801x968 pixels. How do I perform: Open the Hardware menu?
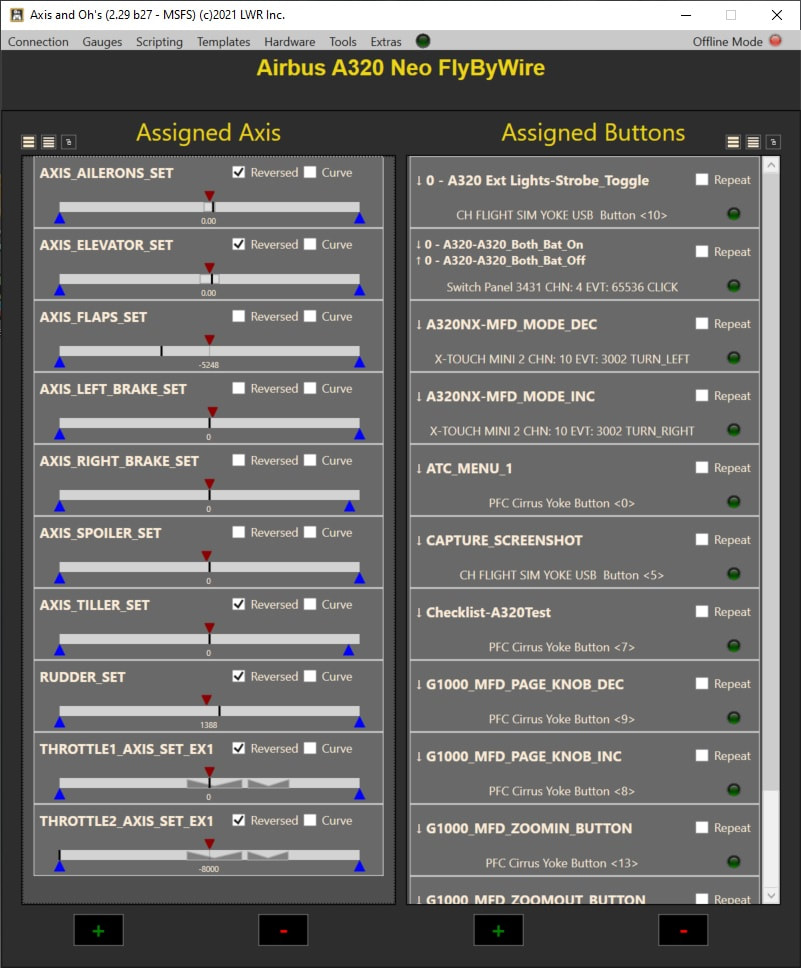click(289, 42)
